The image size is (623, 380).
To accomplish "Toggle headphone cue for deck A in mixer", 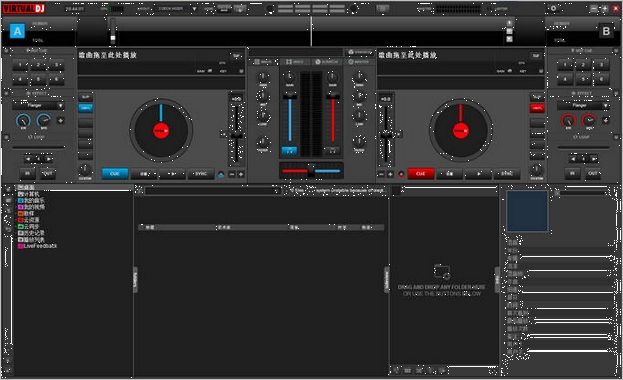I will pos(289,151).
